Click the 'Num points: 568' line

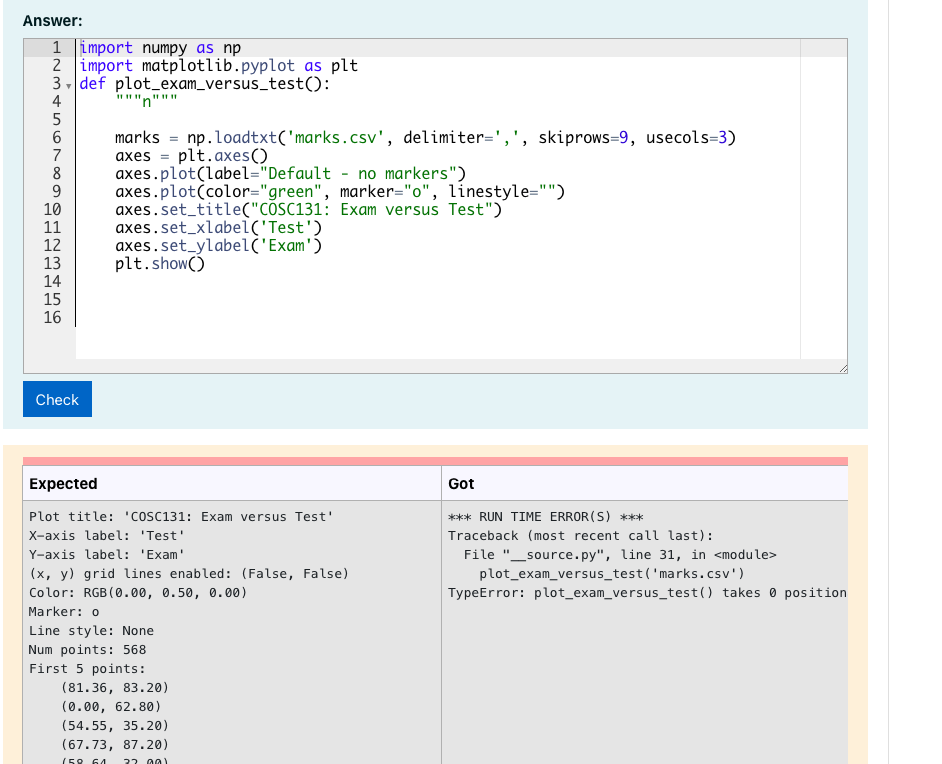pyautogui.click(x=87, y=650)
